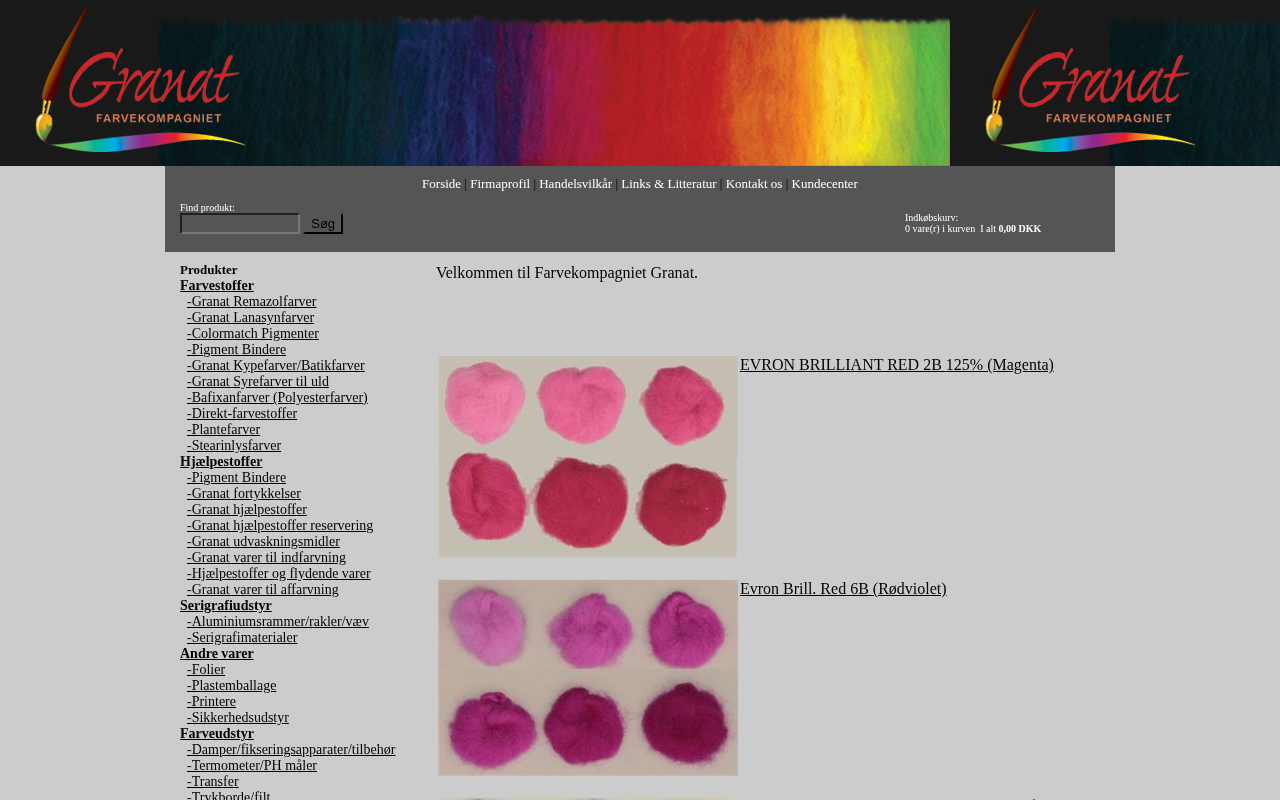Open Granat Kypefarver/Batikfarver
1280x800 pixels.
(x=276, y=366)
